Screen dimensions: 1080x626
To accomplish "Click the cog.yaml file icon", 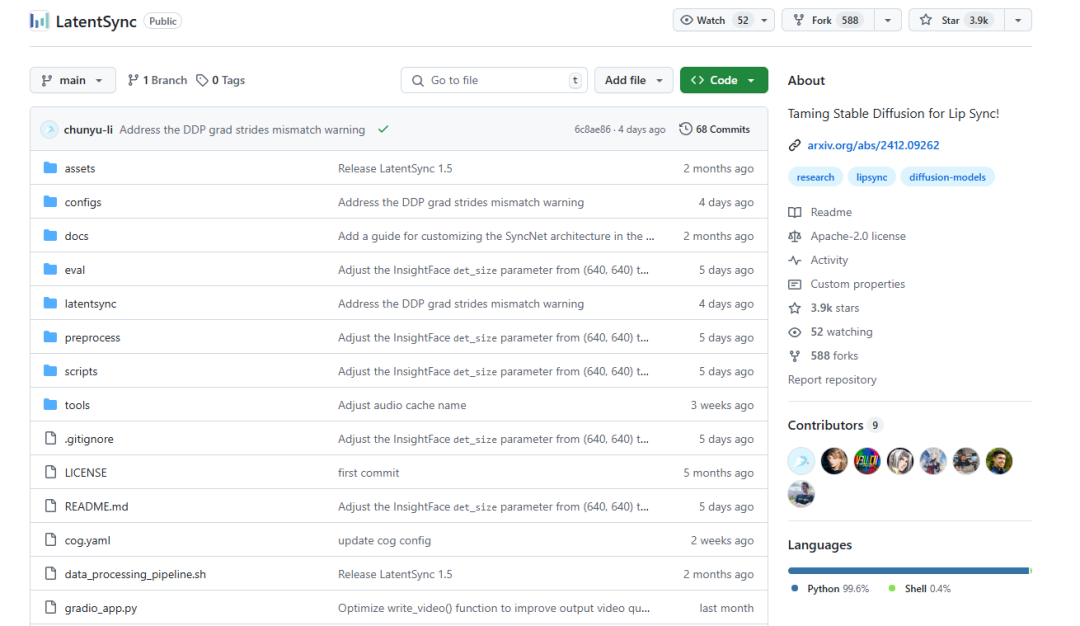I will point(50,539).
